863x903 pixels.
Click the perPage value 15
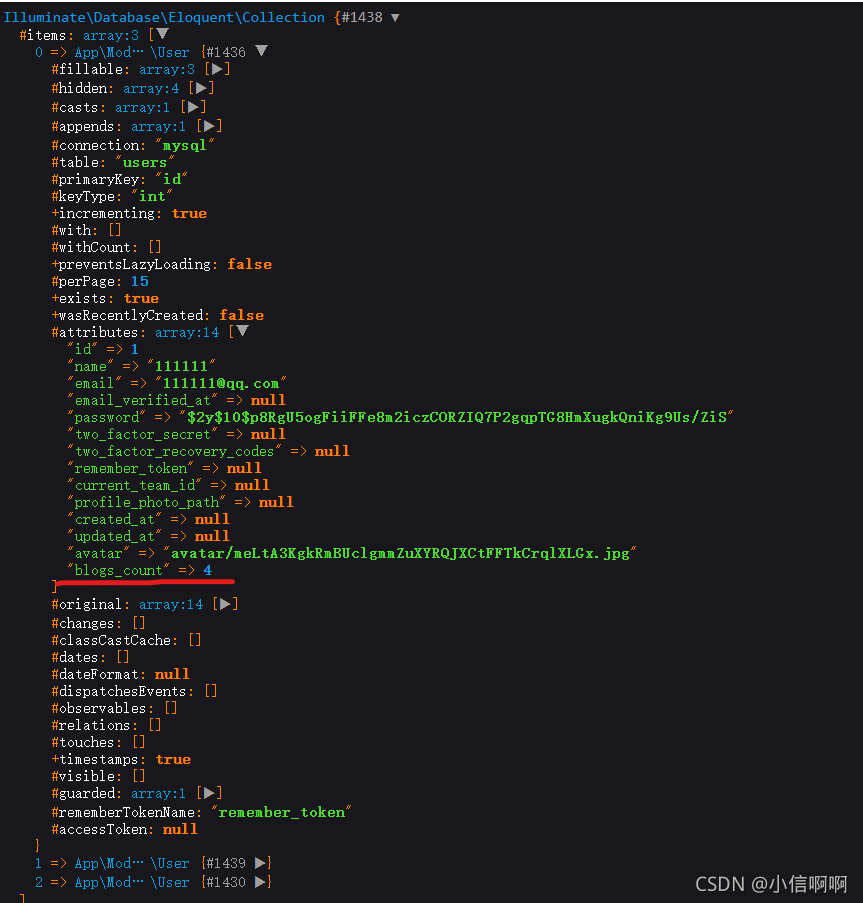click(x=139, y=281)
